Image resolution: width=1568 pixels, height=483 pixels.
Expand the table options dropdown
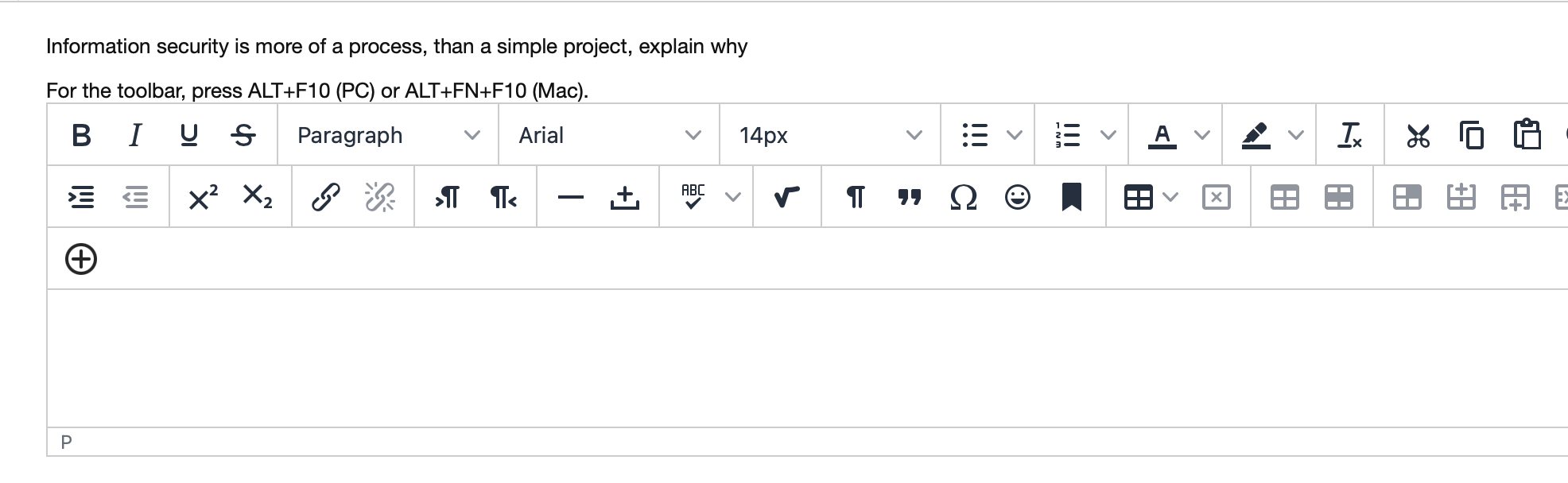click(x=1170, y=197)
